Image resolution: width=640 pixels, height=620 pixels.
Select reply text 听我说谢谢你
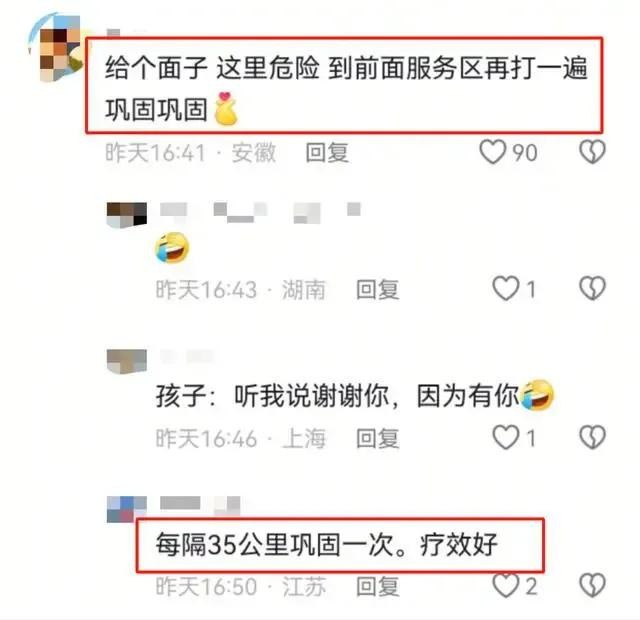[x=311, y=395]
